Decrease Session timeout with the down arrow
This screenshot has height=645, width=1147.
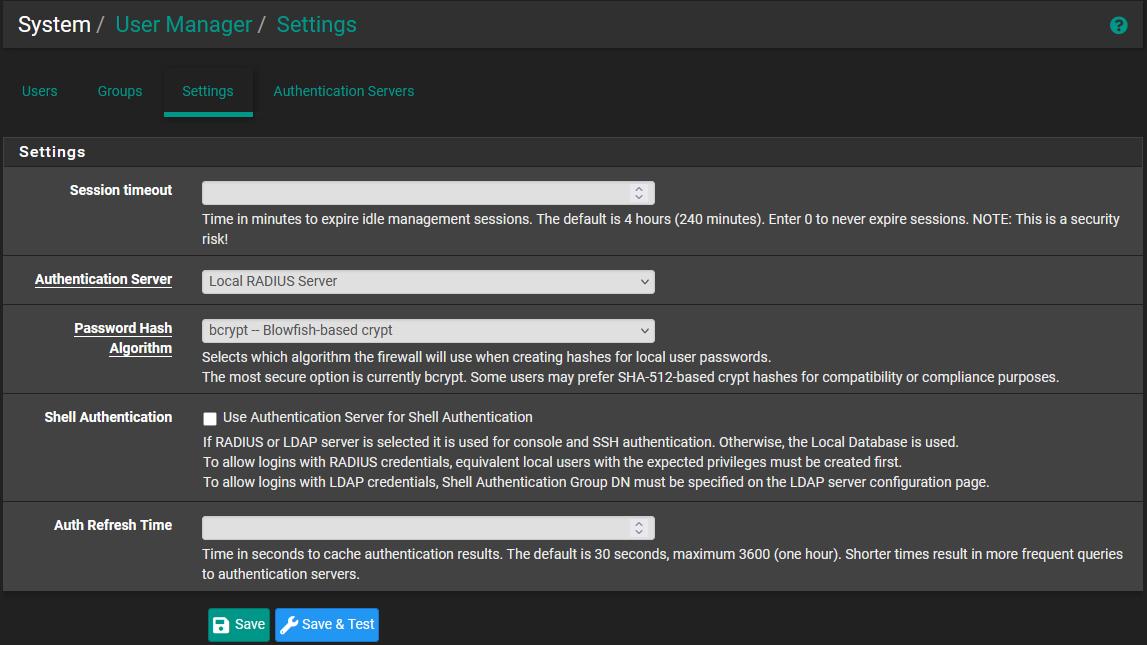638,197
